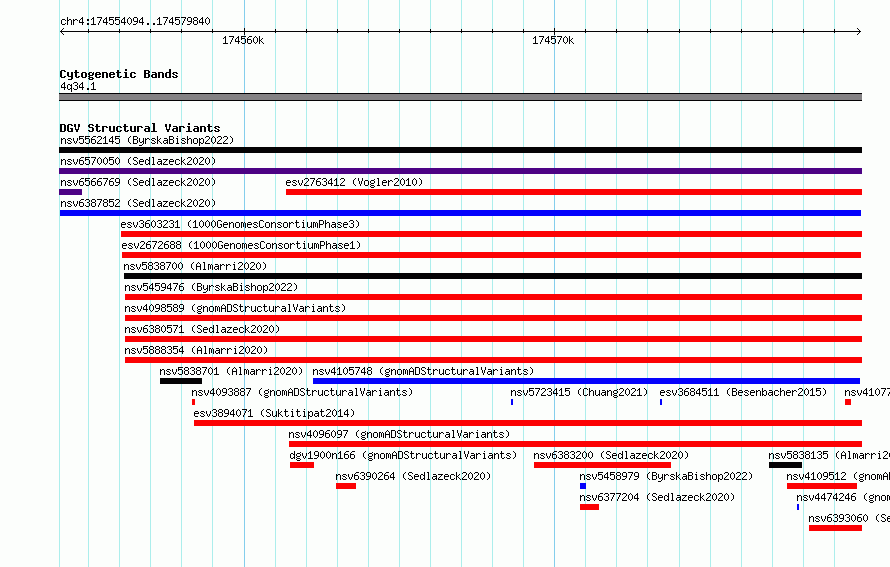Screen dimensions: 890x567
Task: Click the red nsv4109512 variant bar
Action: 822,486
